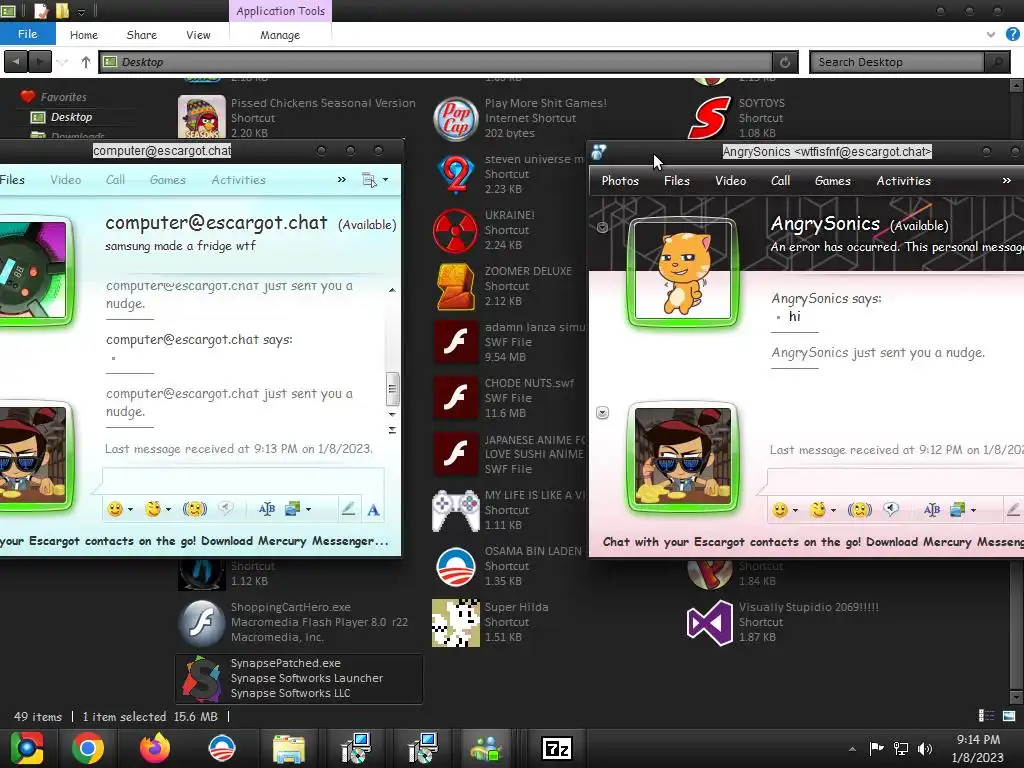This screenshot has height=768, width=1024.
Task: Open the ZOOMER DELUXE shortcut icon
Action: coord(455,286)
